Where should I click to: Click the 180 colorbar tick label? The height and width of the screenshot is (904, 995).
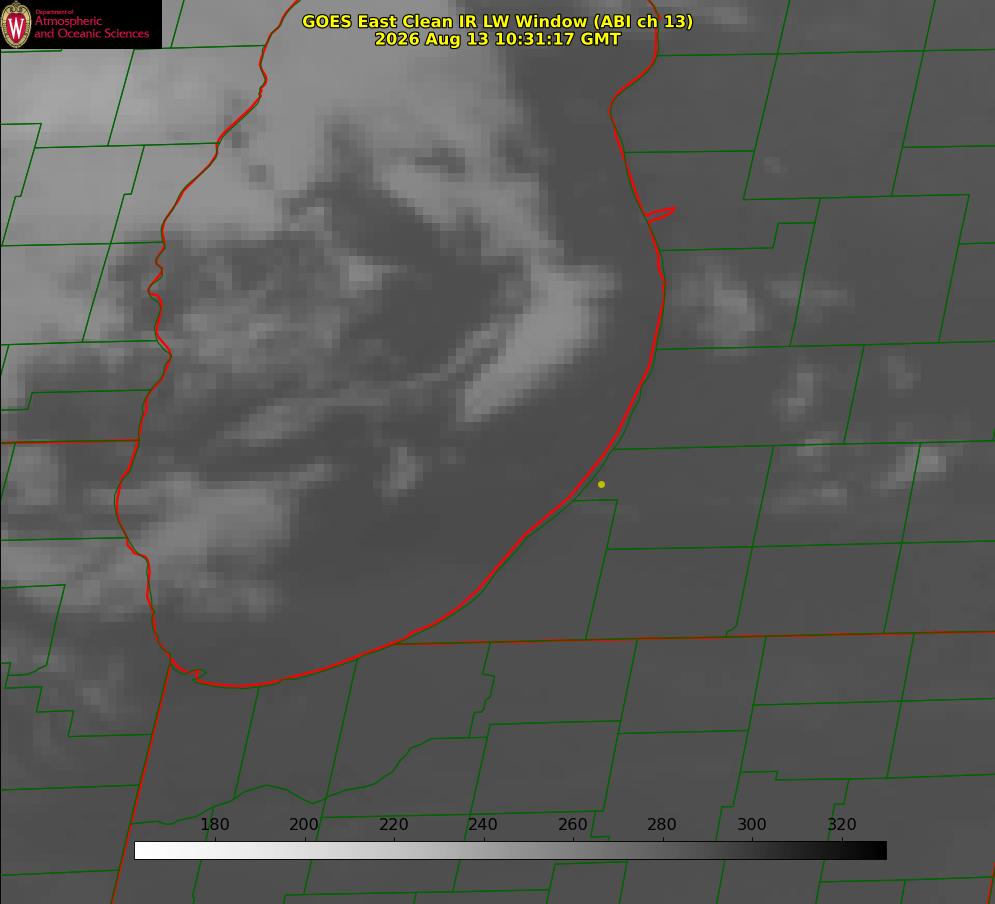[x=214, y=824]
